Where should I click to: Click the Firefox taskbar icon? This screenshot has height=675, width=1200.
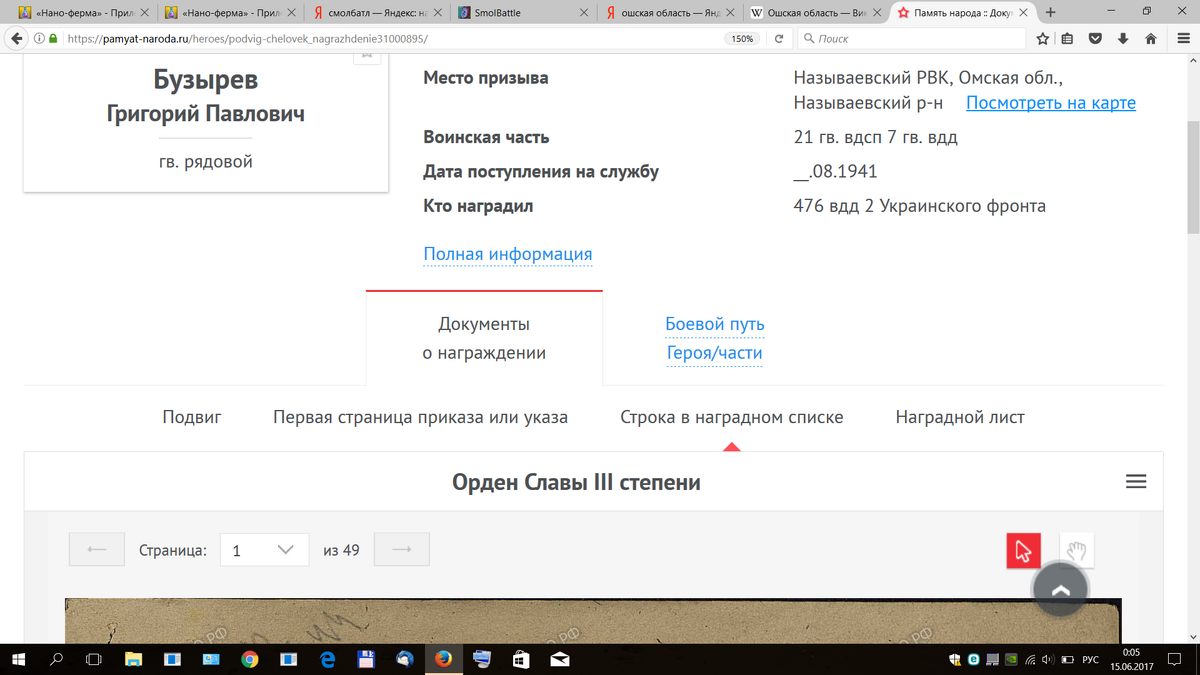tap(443, 660)
